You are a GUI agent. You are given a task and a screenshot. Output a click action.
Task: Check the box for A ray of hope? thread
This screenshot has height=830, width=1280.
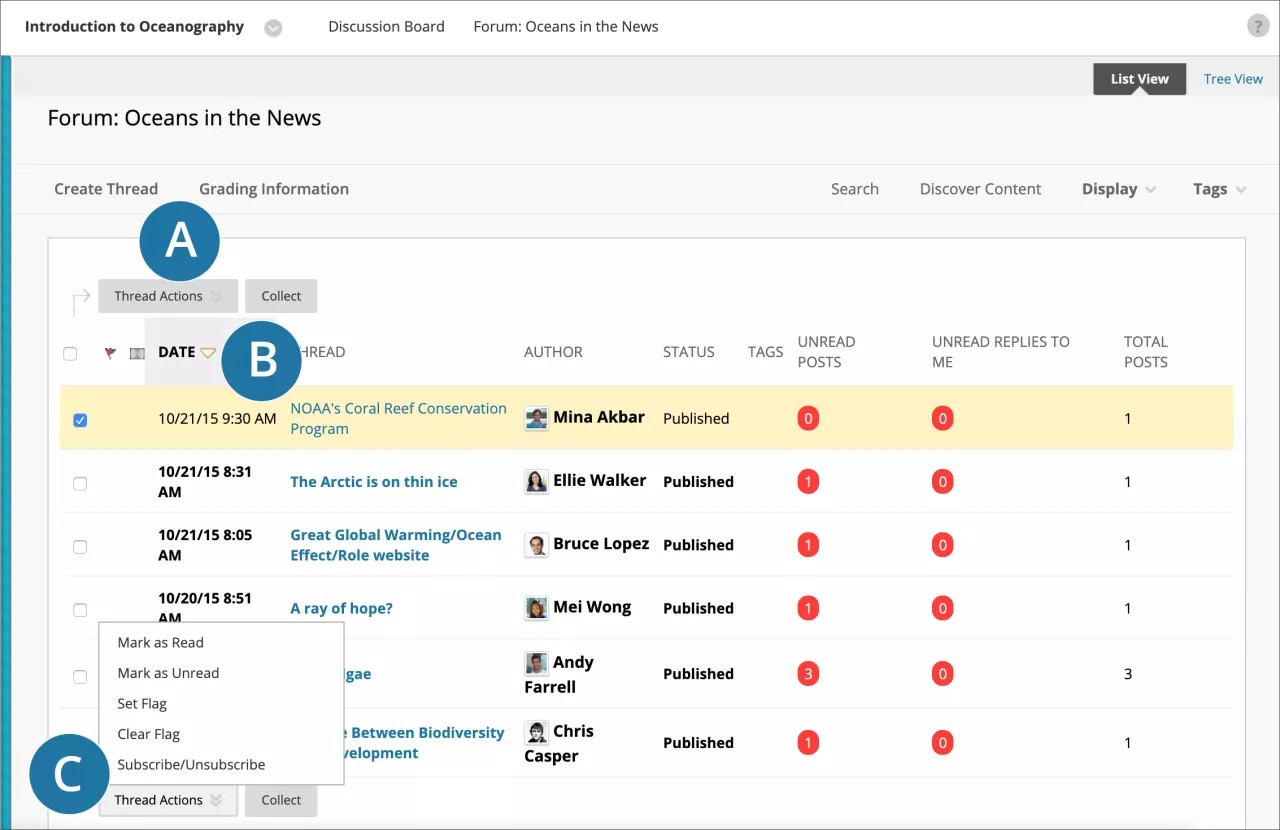(80, 612)
